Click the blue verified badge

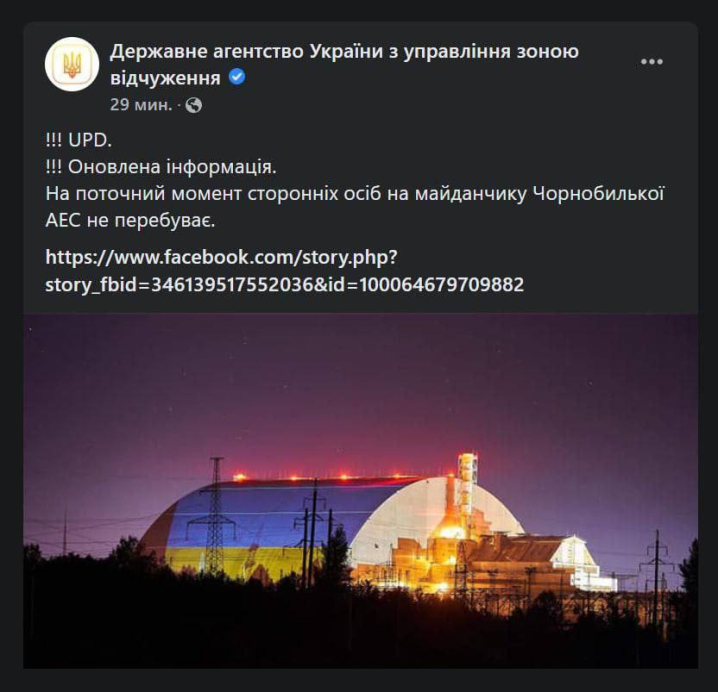(237, 77)
